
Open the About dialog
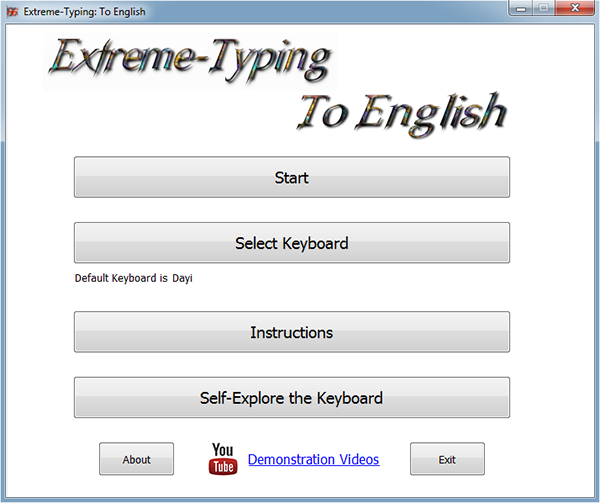[136, 459]
